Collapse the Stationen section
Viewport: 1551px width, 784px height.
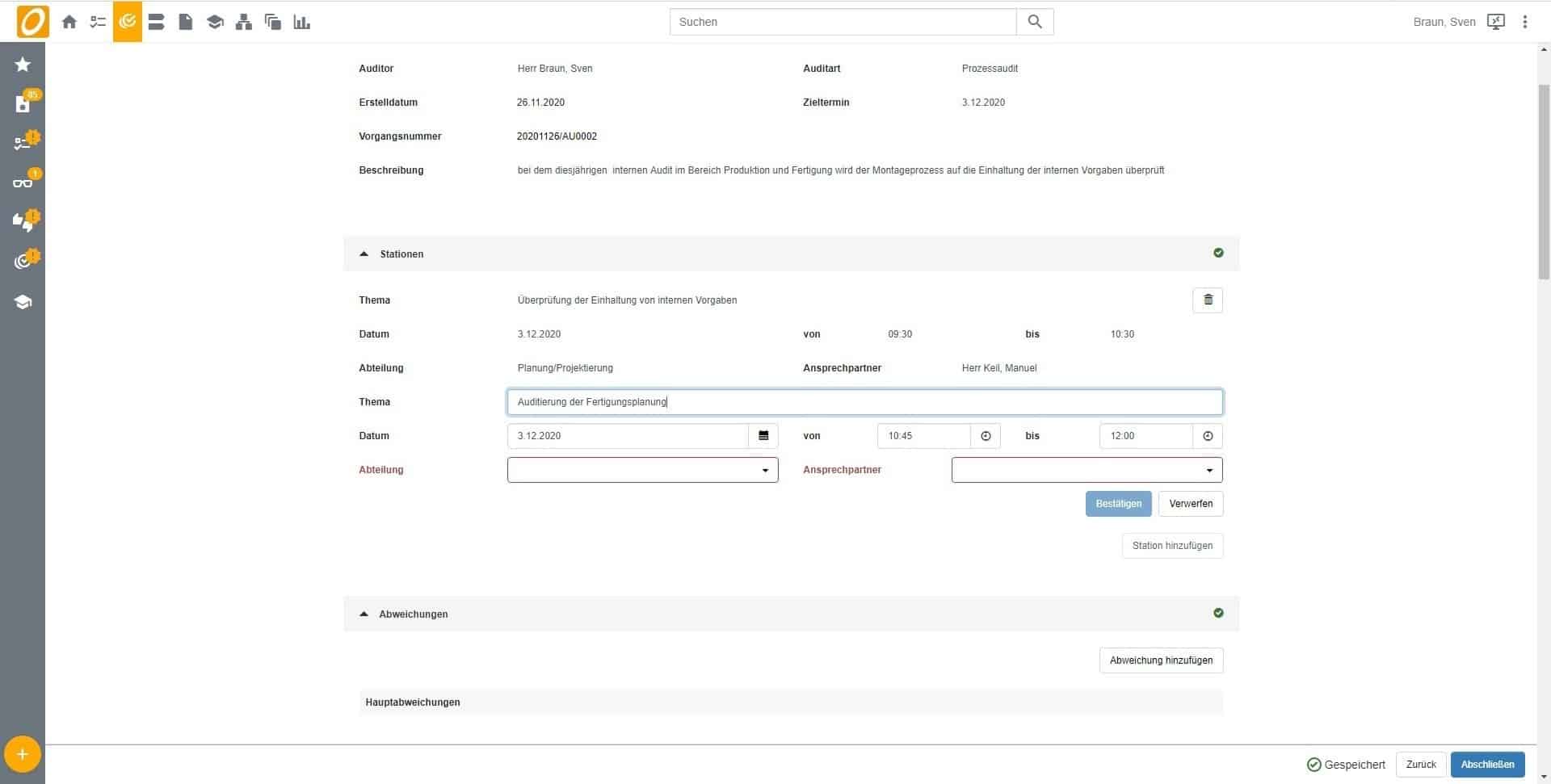pos(364,254)
